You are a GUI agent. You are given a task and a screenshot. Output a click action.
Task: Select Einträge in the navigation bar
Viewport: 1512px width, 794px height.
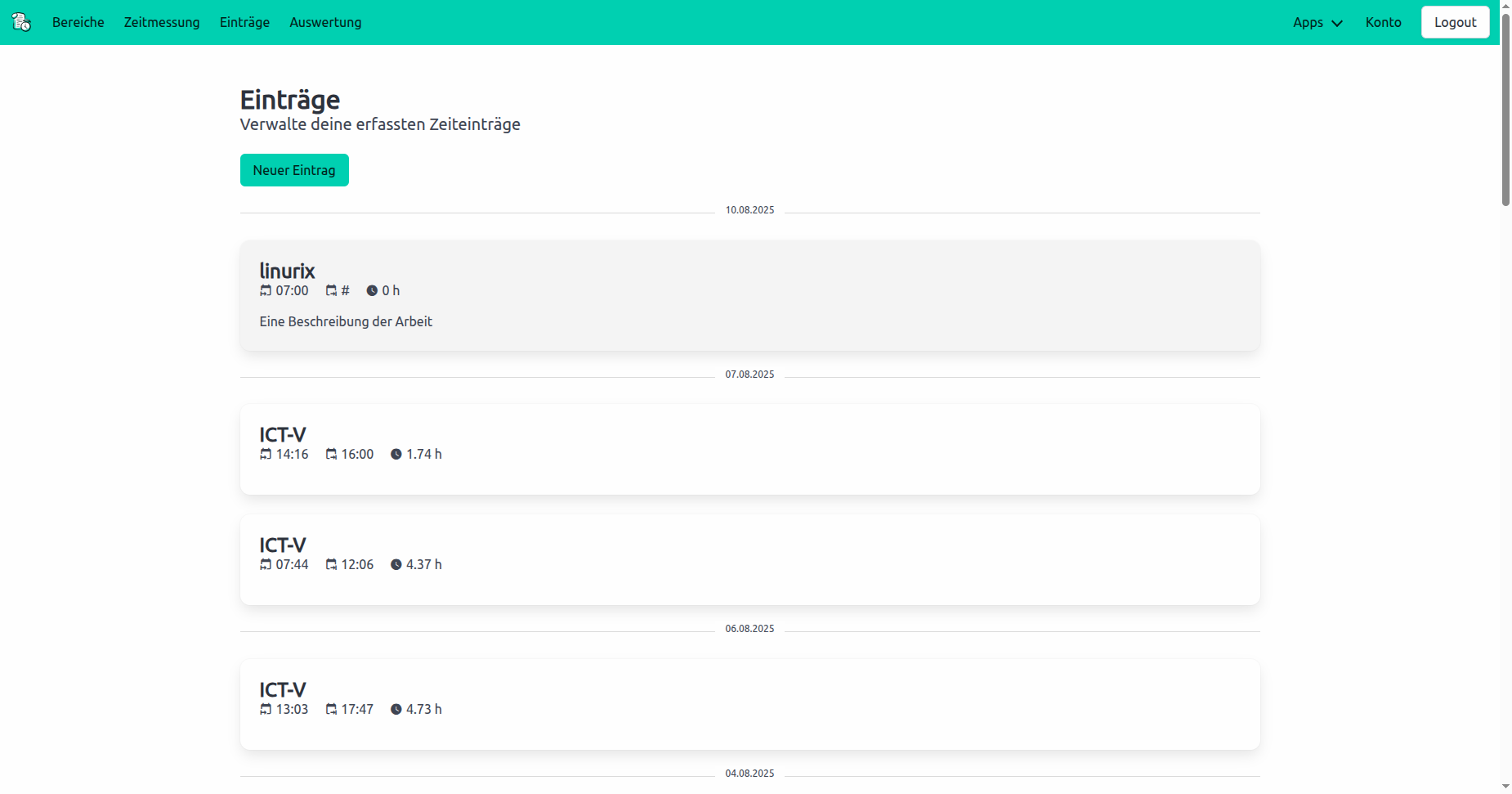[244, 22]
